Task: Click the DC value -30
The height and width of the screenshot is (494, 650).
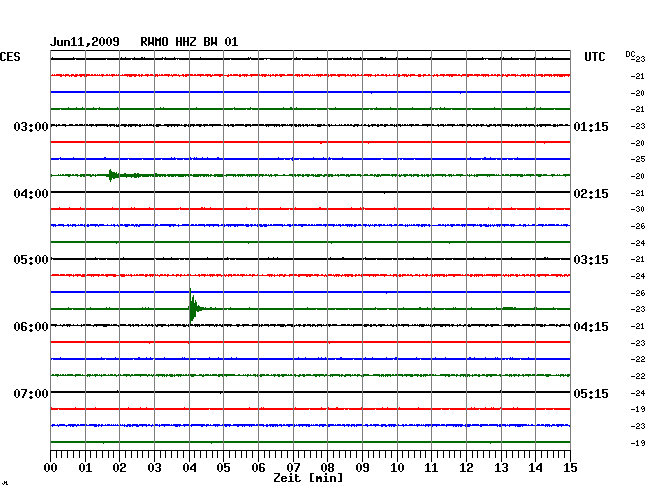Action: click(x=638, y=209)
